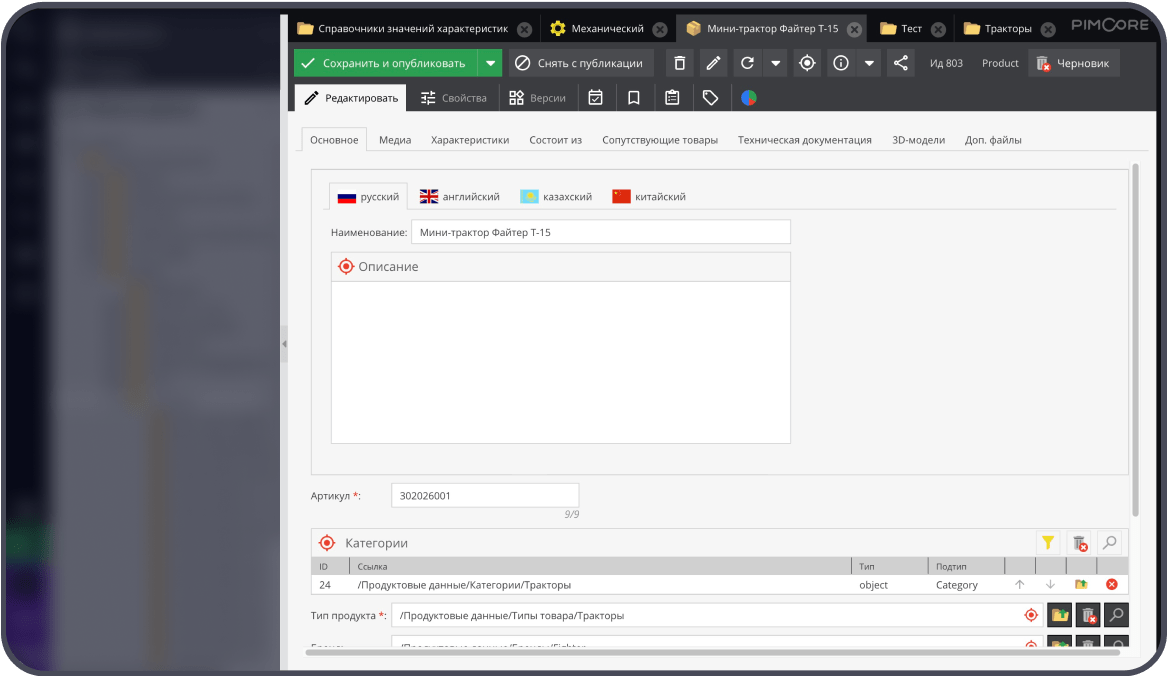This screenshot has height=676, width=1167.
Task: Click the Подтип column header
Action: point(966,566)
